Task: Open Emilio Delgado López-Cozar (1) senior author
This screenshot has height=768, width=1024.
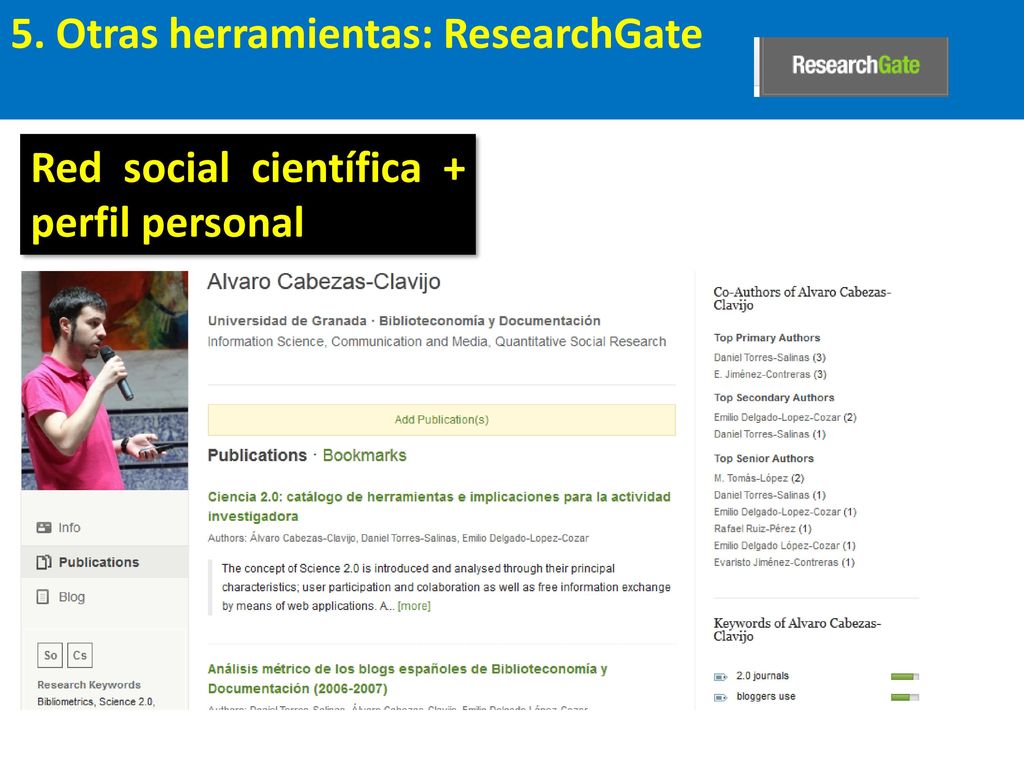Action: coord(784,545)
